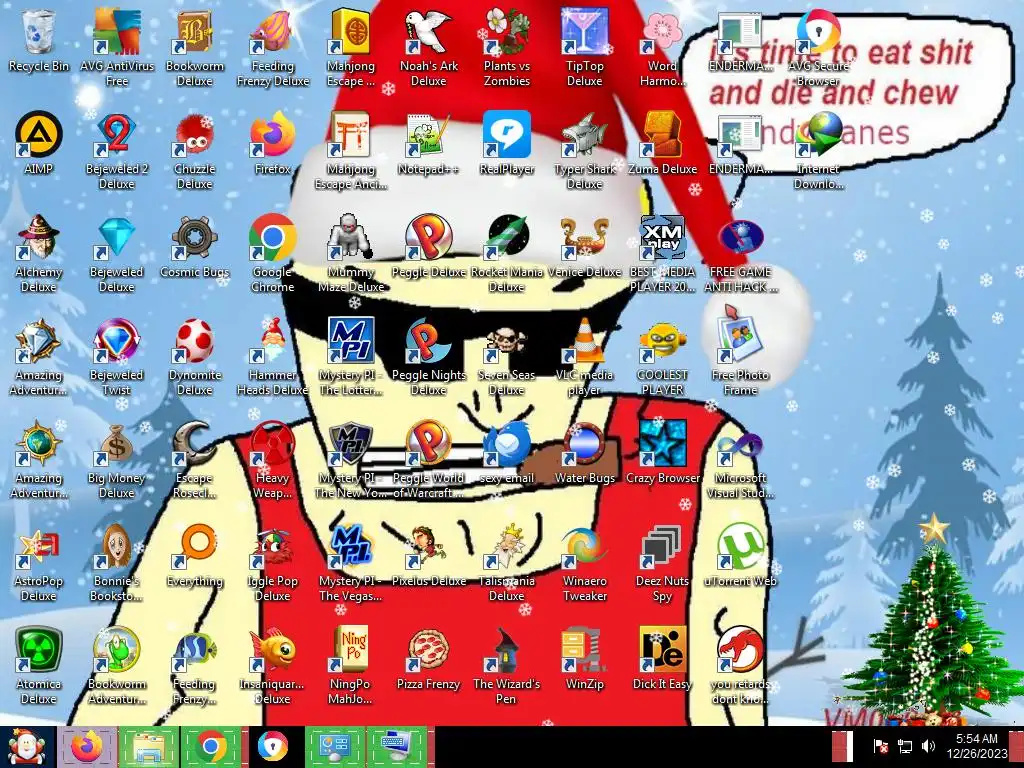Screen dimensions: 1024x768
Task: Launch Atomica Deluxe desktop icon
Action: tap(39, 665)
